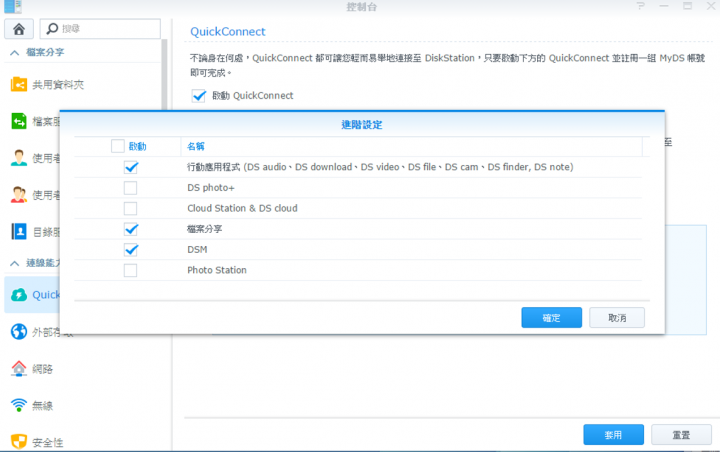
Task: Click the search magnifier icon
Action: coord(52,29)
